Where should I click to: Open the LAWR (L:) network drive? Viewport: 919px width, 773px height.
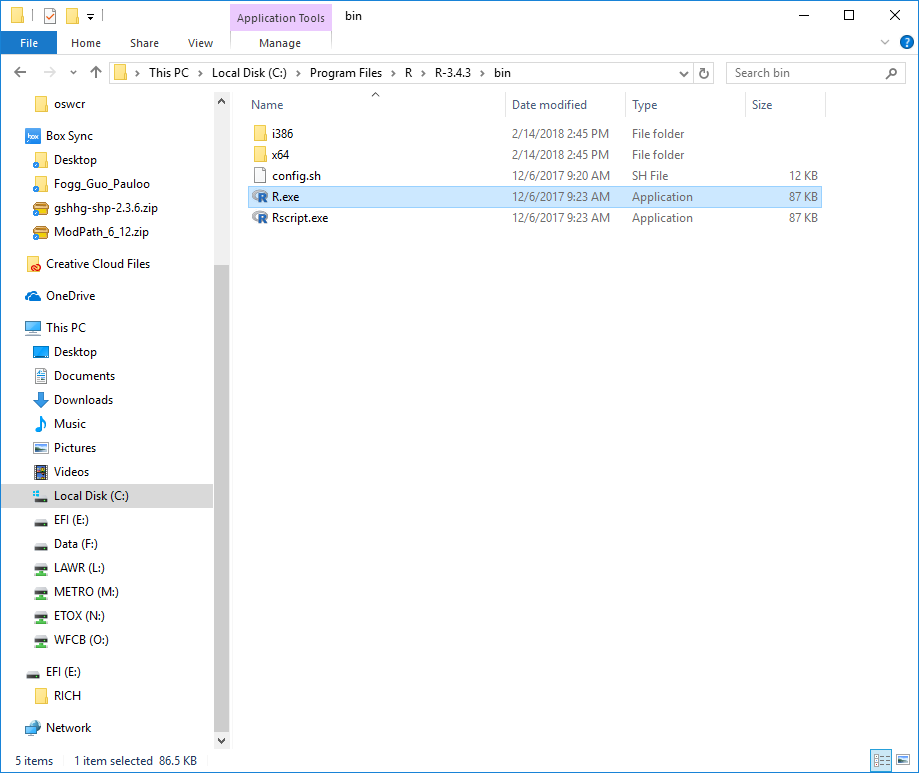click(x=69, y=568)
